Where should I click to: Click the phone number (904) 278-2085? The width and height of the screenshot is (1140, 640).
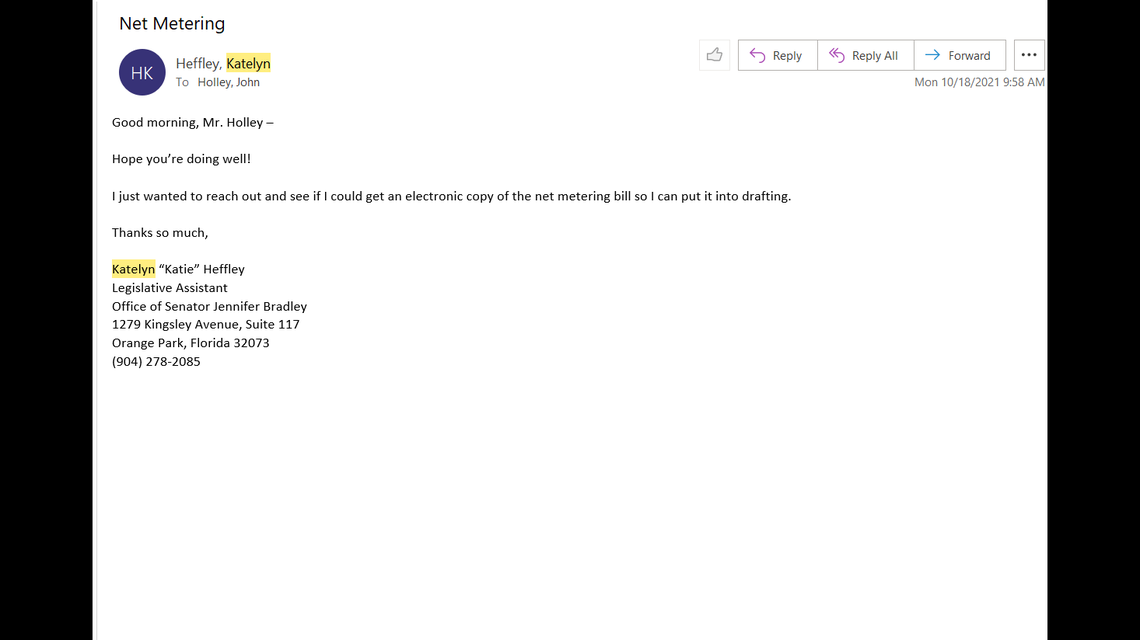156,361
